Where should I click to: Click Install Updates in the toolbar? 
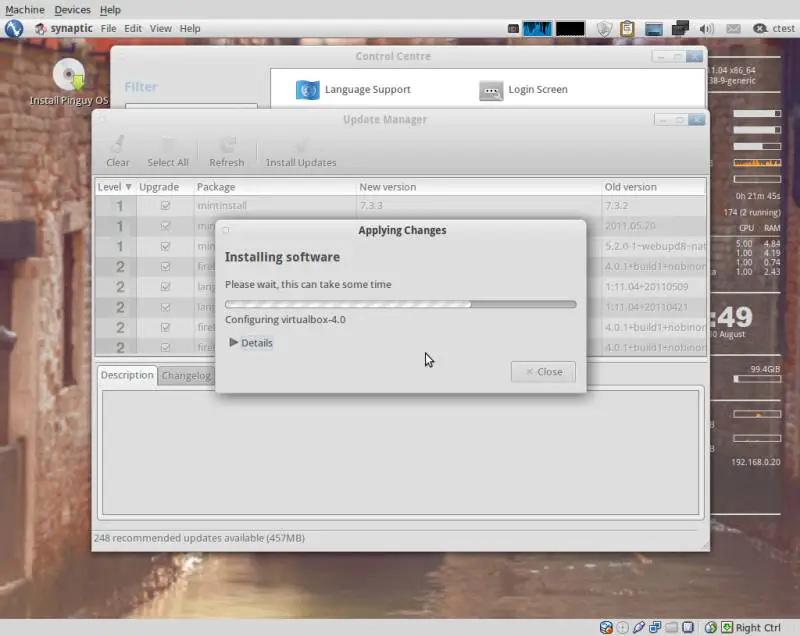coord(301,151)
